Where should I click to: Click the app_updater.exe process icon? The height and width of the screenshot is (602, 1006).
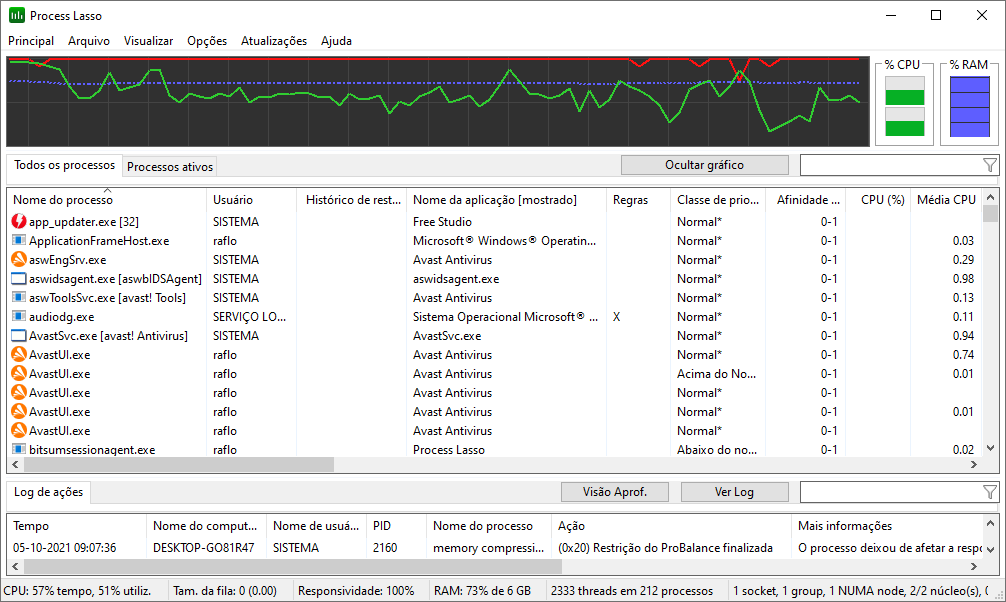click(x=19, y=221)
